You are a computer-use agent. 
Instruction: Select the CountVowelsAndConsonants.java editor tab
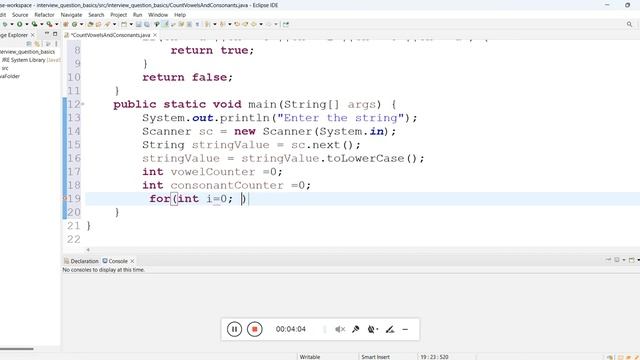110,35
